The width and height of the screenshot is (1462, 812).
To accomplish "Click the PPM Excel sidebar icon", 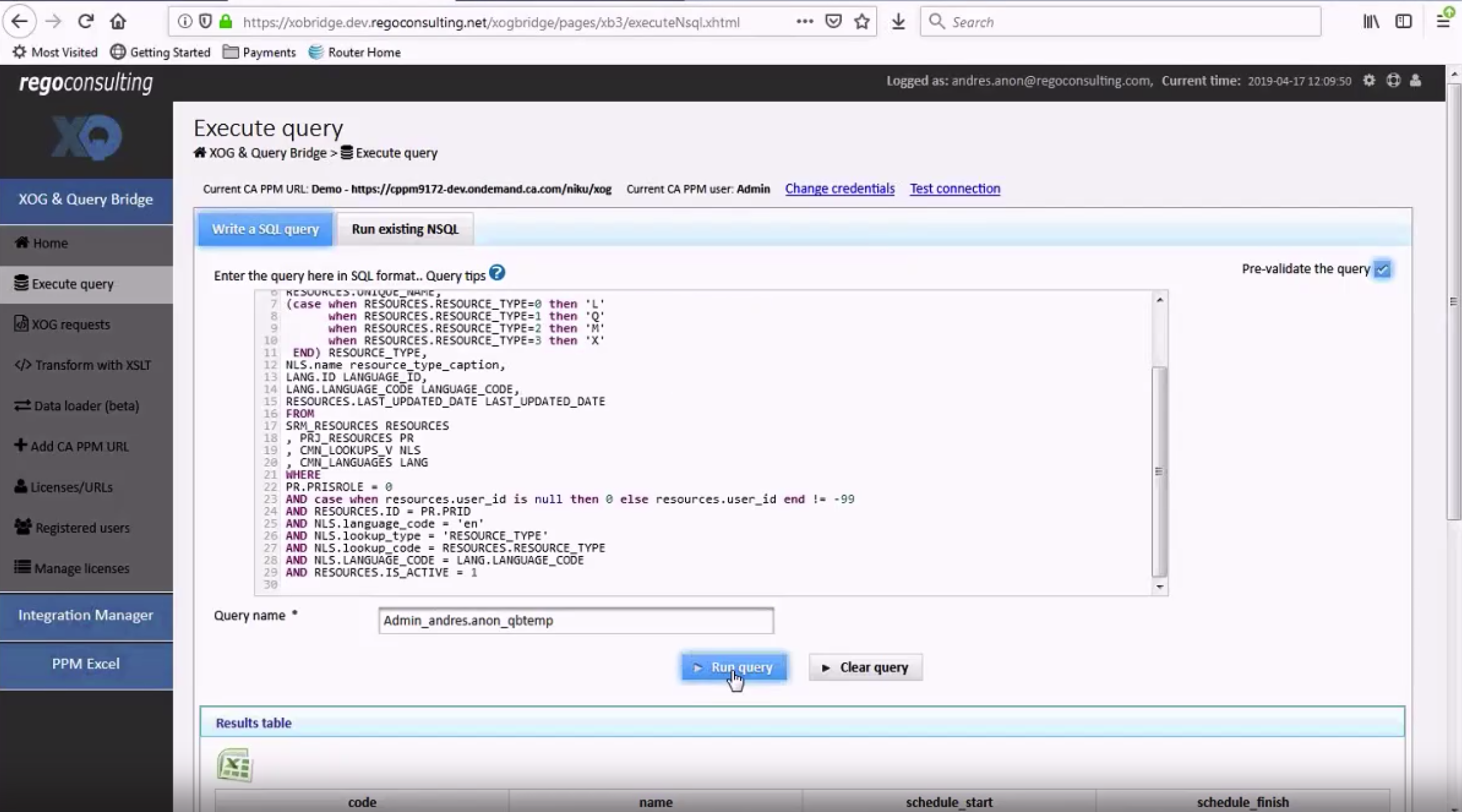I will pos(85,663).
